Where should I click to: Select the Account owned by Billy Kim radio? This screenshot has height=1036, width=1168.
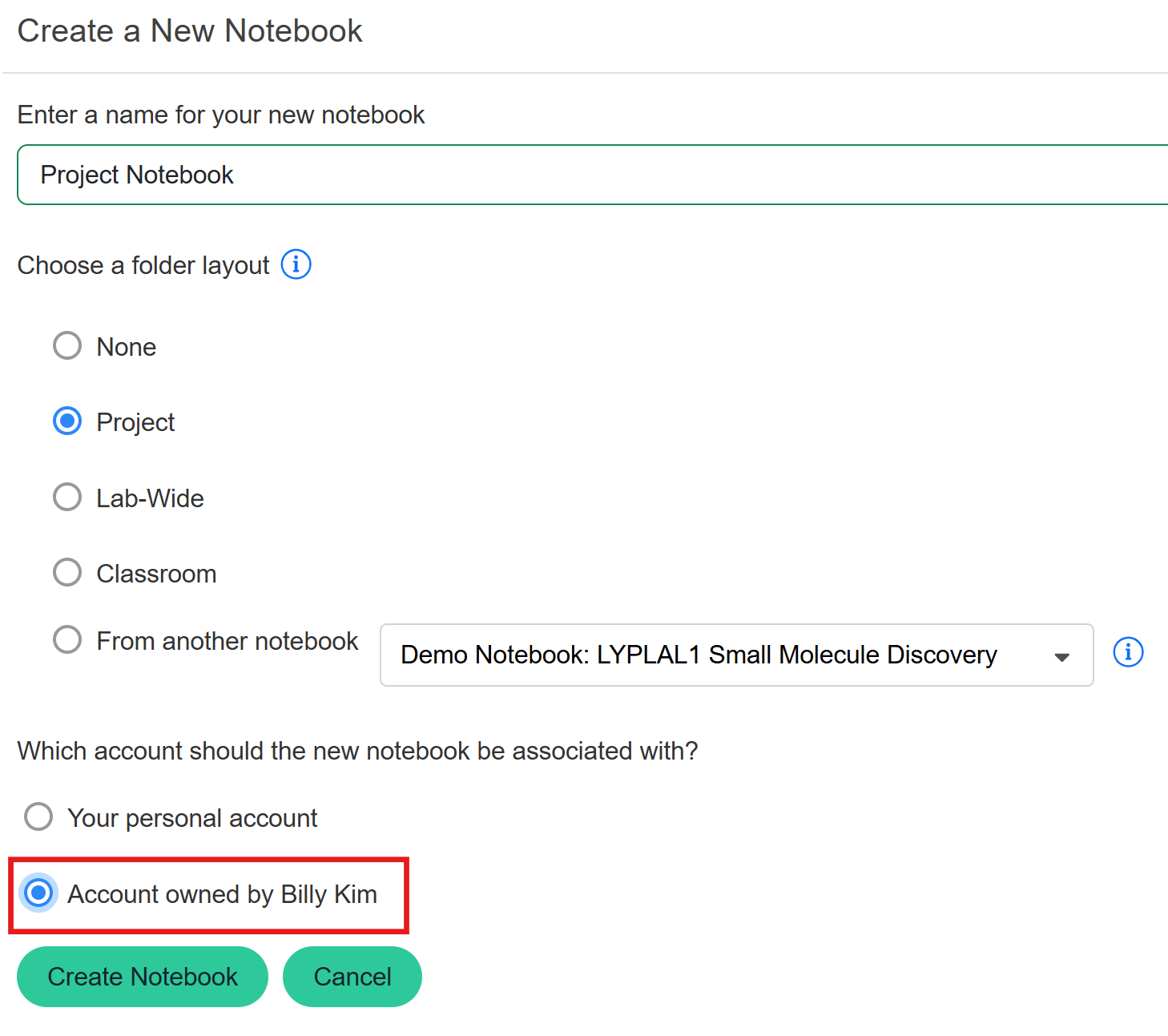coord(38,893)
